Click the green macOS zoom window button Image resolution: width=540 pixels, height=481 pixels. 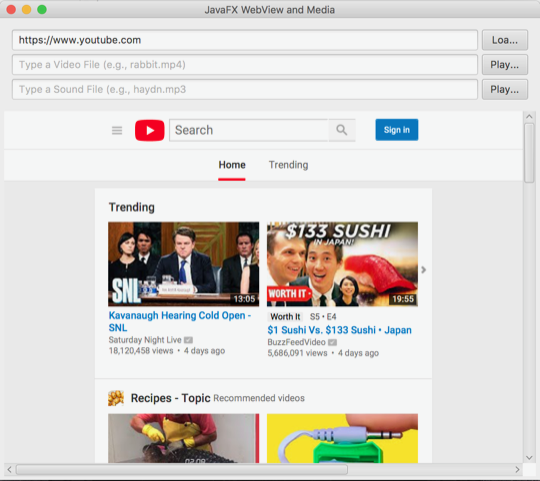pos(42,10)
